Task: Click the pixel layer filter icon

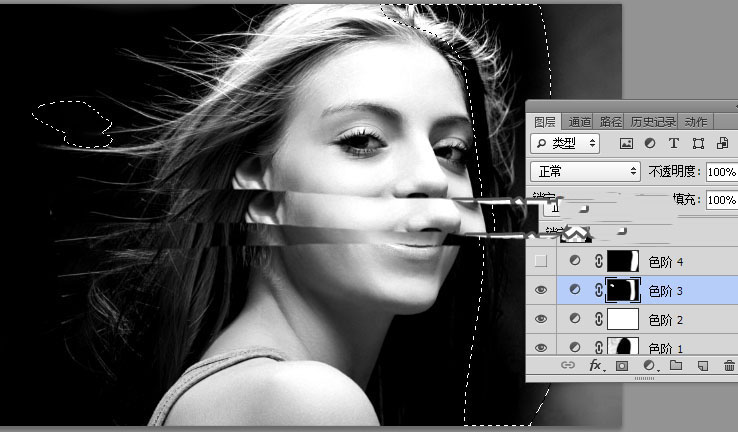Action: click(x=627, y=144)
